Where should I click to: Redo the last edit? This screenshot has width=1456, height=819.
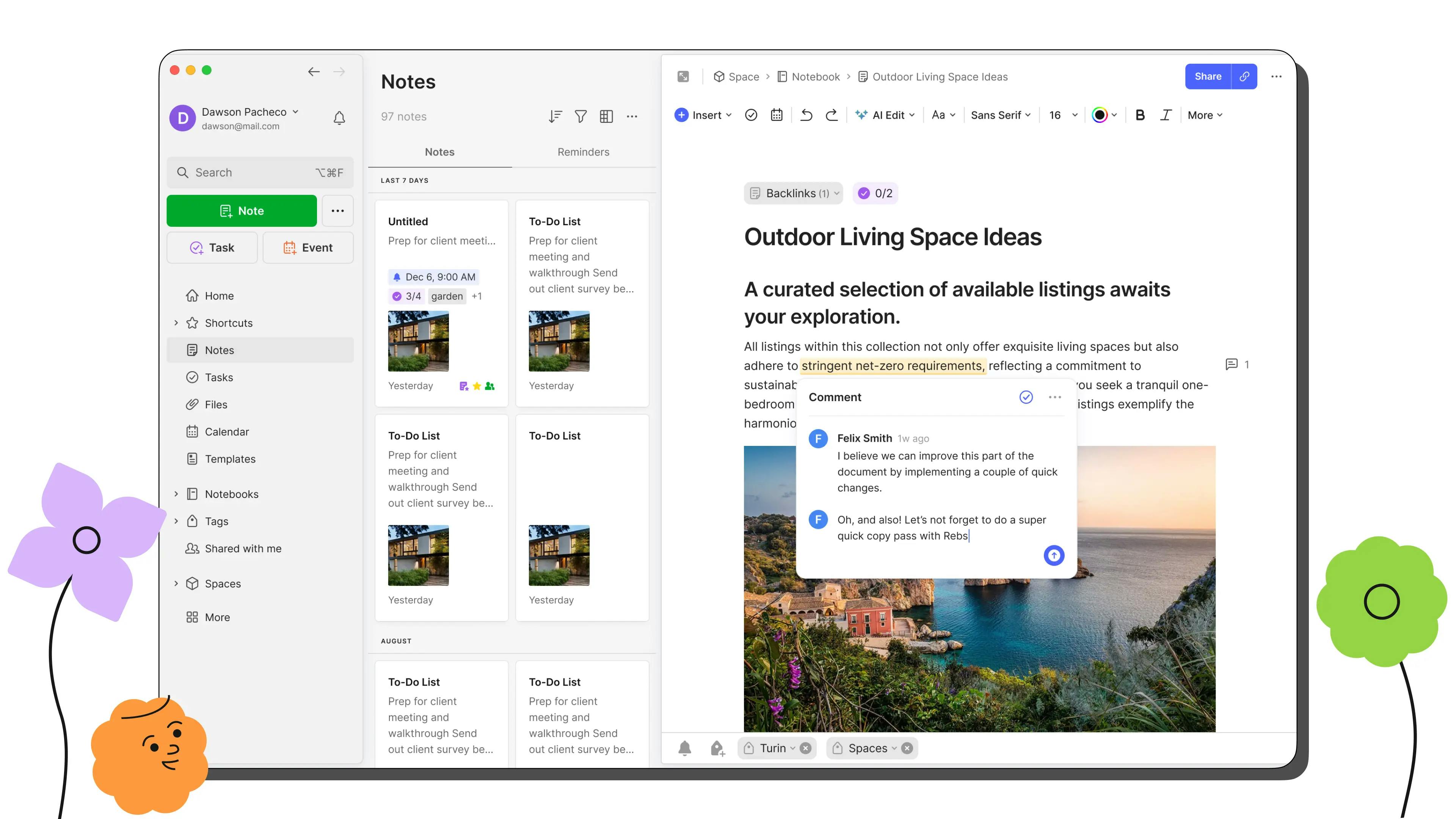(832, 115)
